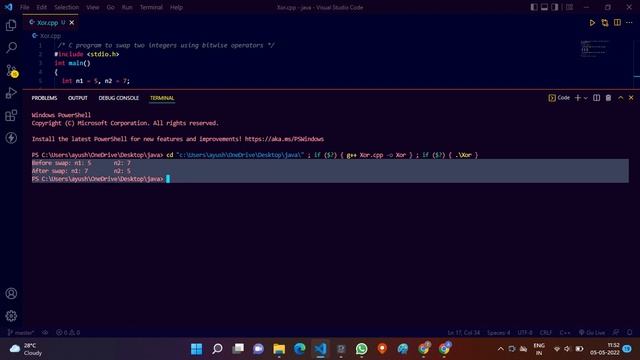Open the View menu
This screenshot has height=360, width=640.
pos(93,7)
